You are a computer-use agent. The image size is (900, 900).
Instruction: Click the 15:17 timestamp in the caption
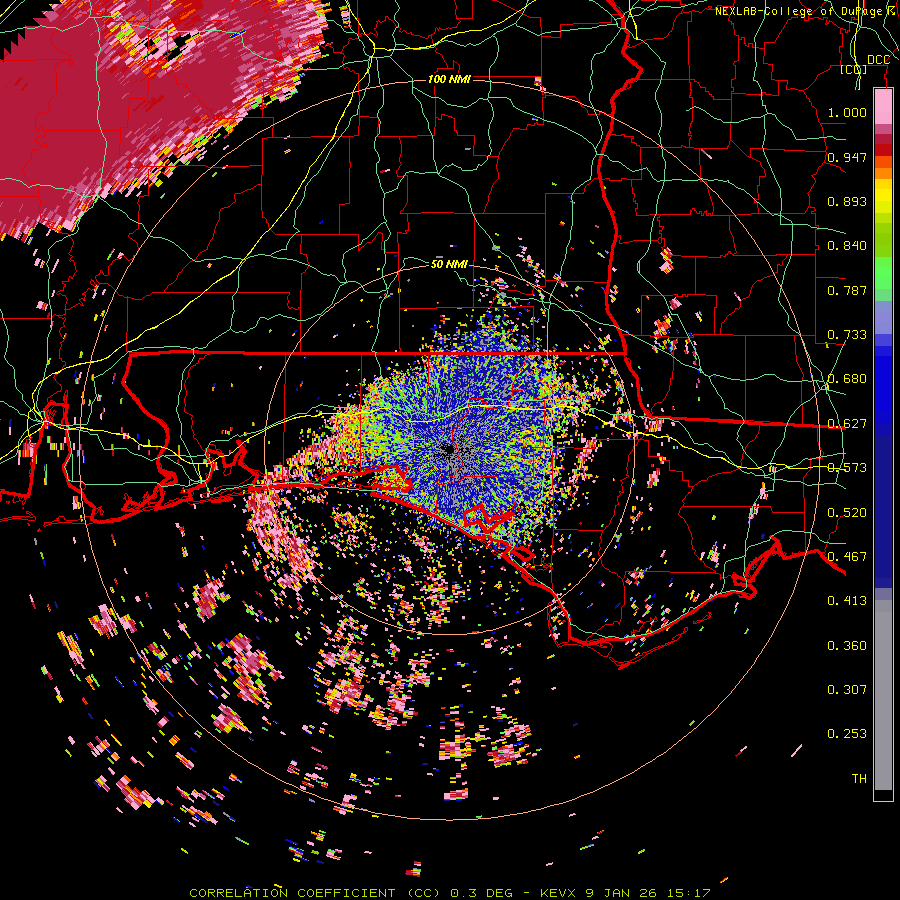pos(689,893)
